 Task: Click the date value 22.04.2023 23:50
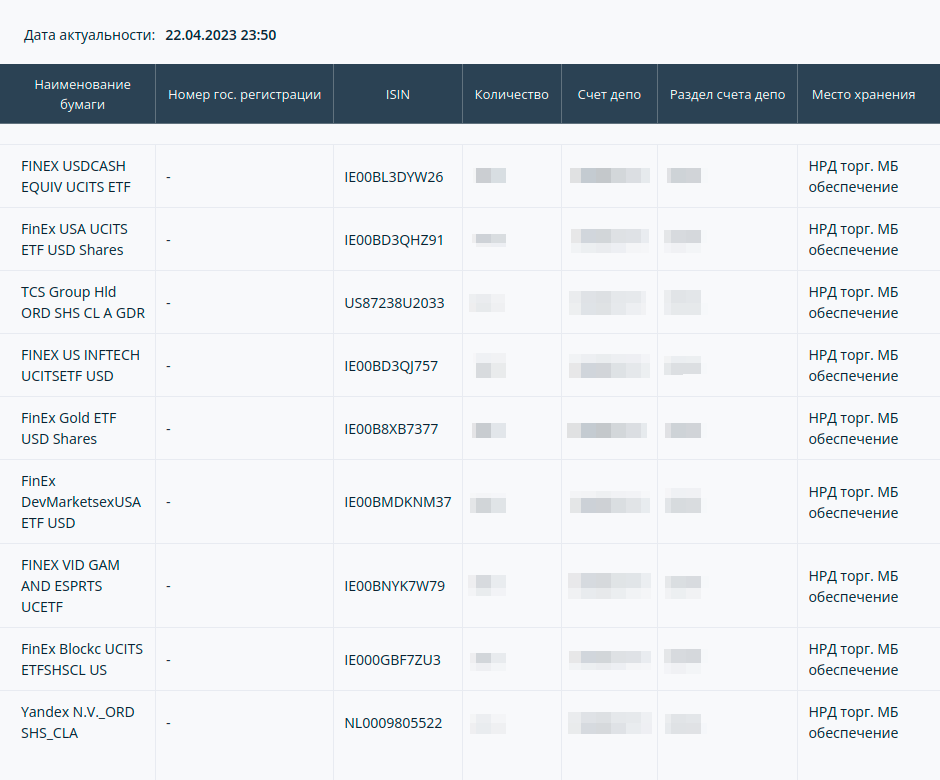coord(220,35)
